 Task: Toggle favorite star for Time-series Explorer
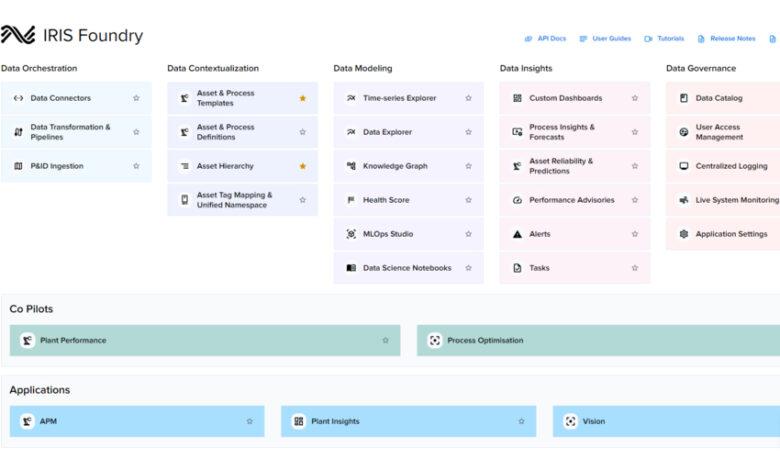click(468, 98)
